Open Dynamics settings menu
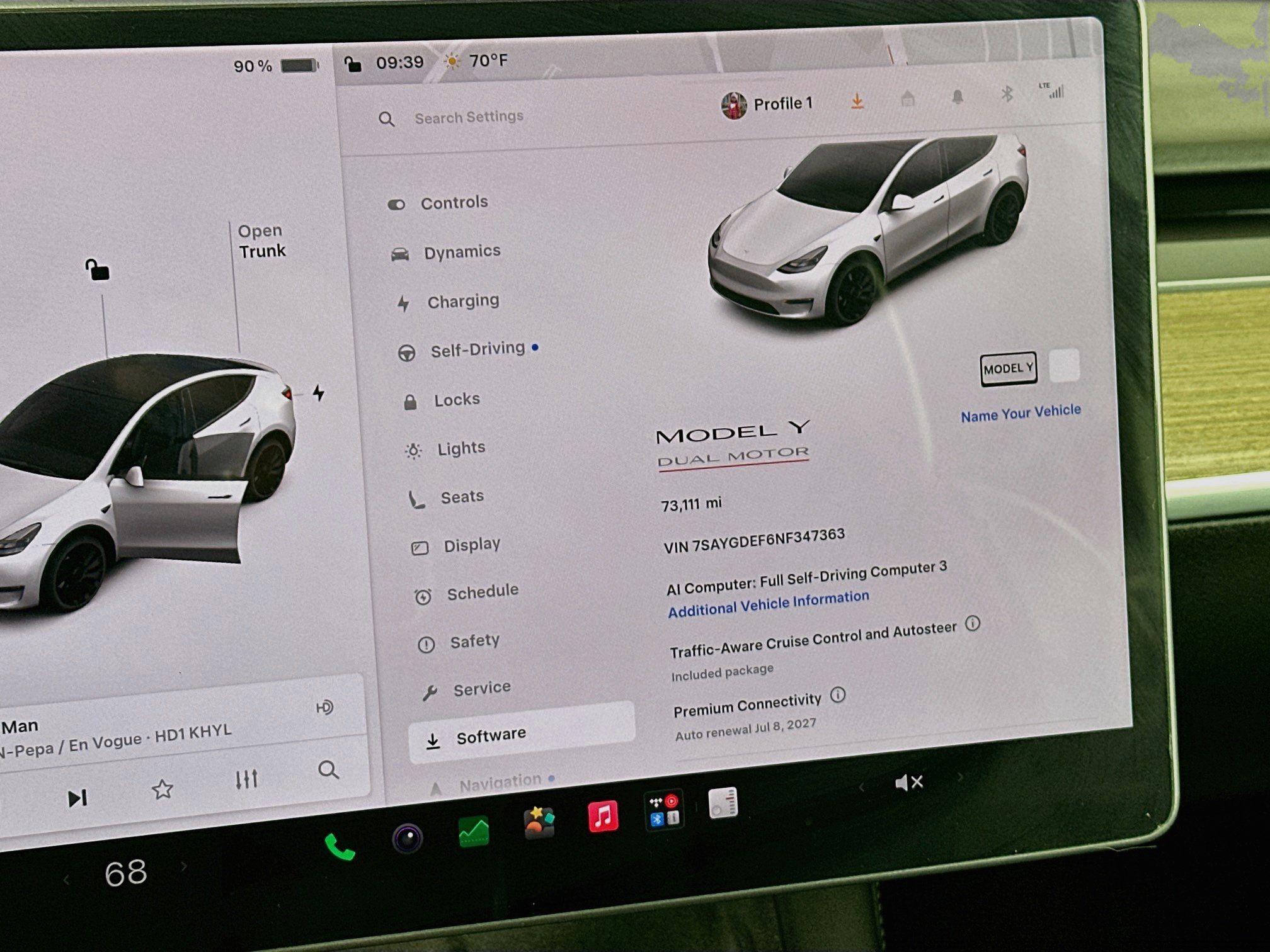 point(446,252)
